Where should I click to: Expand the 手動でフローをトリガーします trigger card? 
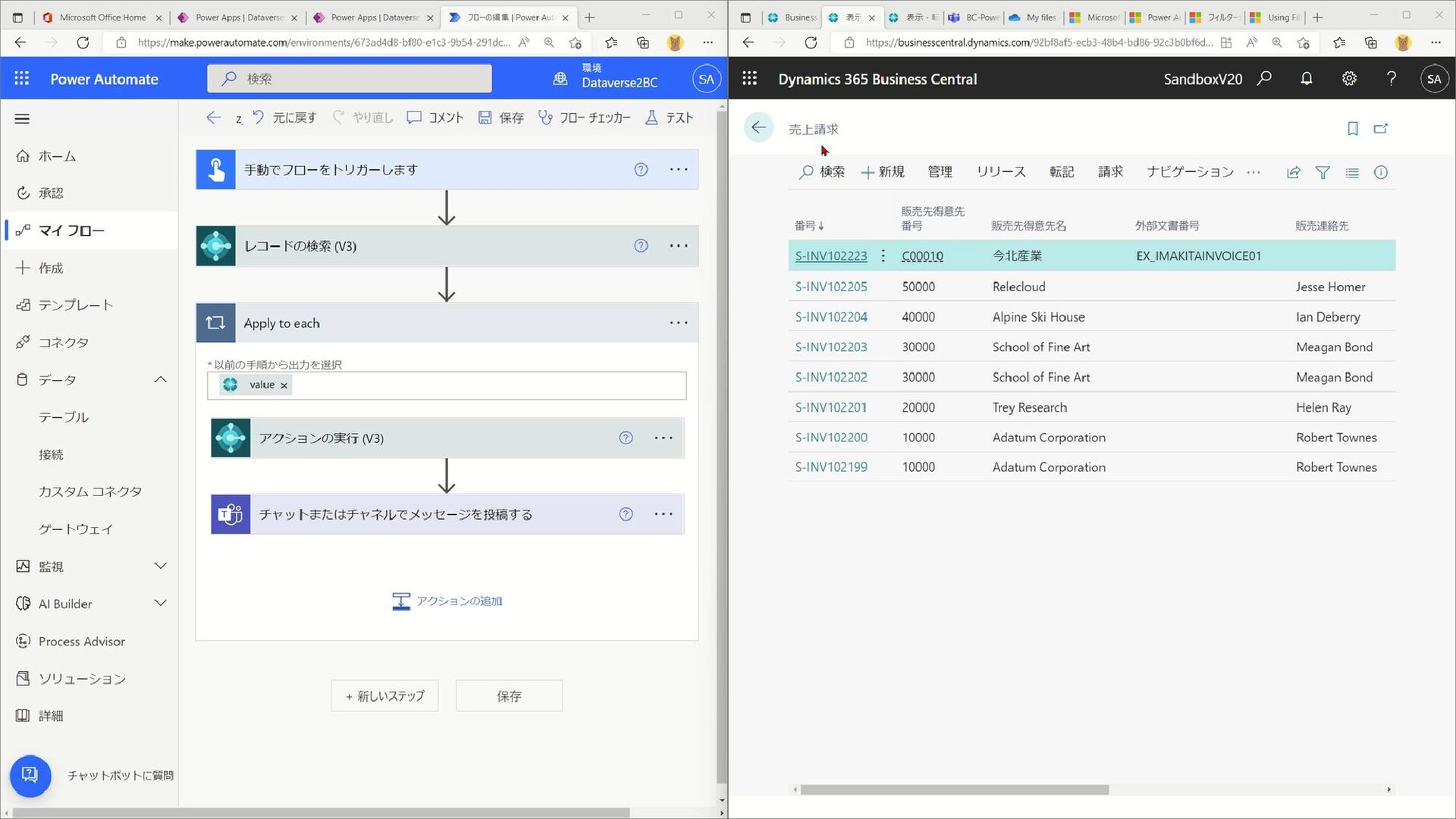coord(447,170)
